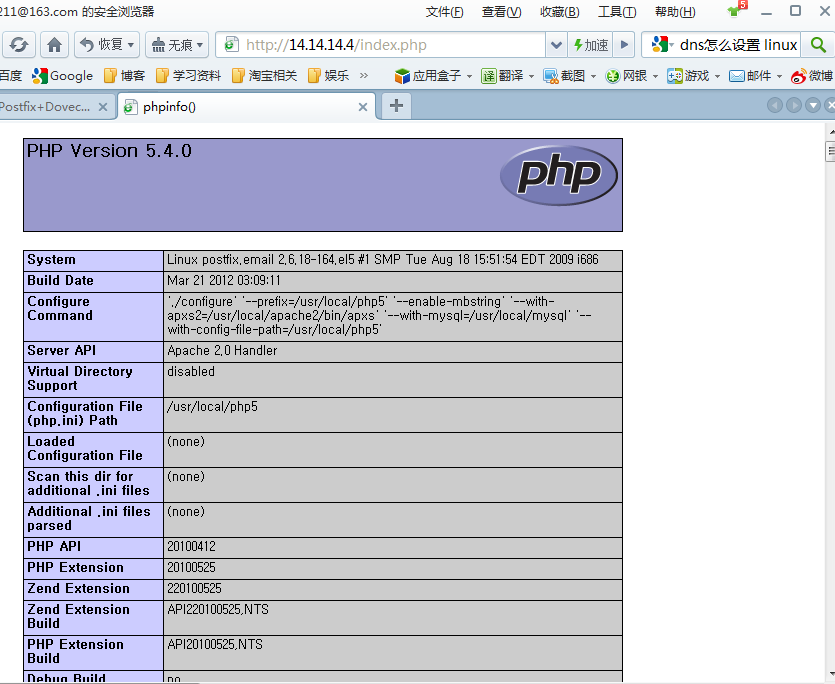Click the 百度 bookmark

[x=11, y=76]
